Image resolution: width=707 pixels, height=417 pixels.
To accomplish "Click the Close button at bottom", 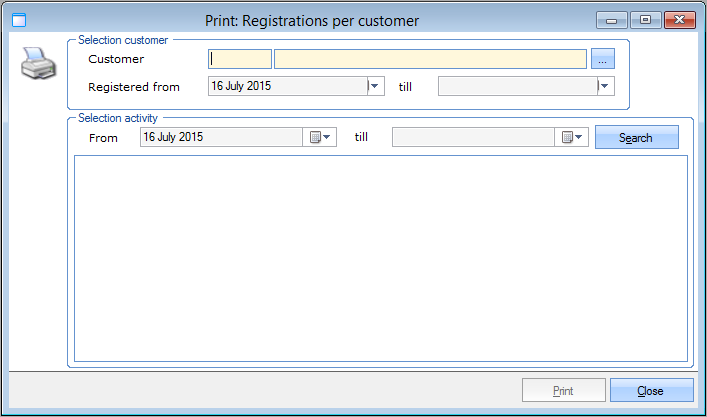I will click(651, 390).
